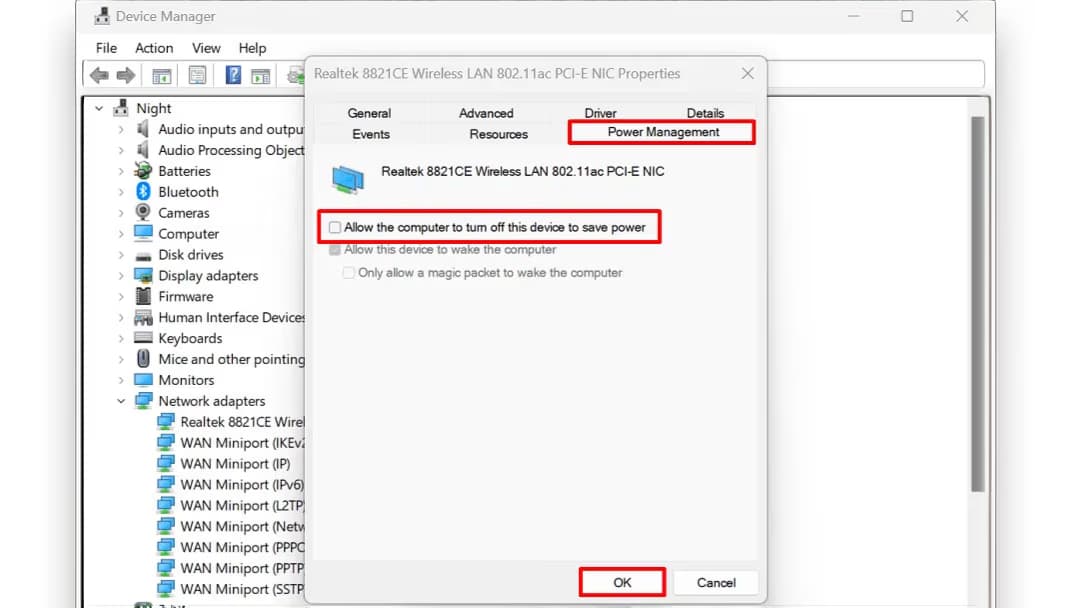This screenshot has height=608, width=1072.
Task: Switch to the Advanced tab
Action: tap(486, 113)
